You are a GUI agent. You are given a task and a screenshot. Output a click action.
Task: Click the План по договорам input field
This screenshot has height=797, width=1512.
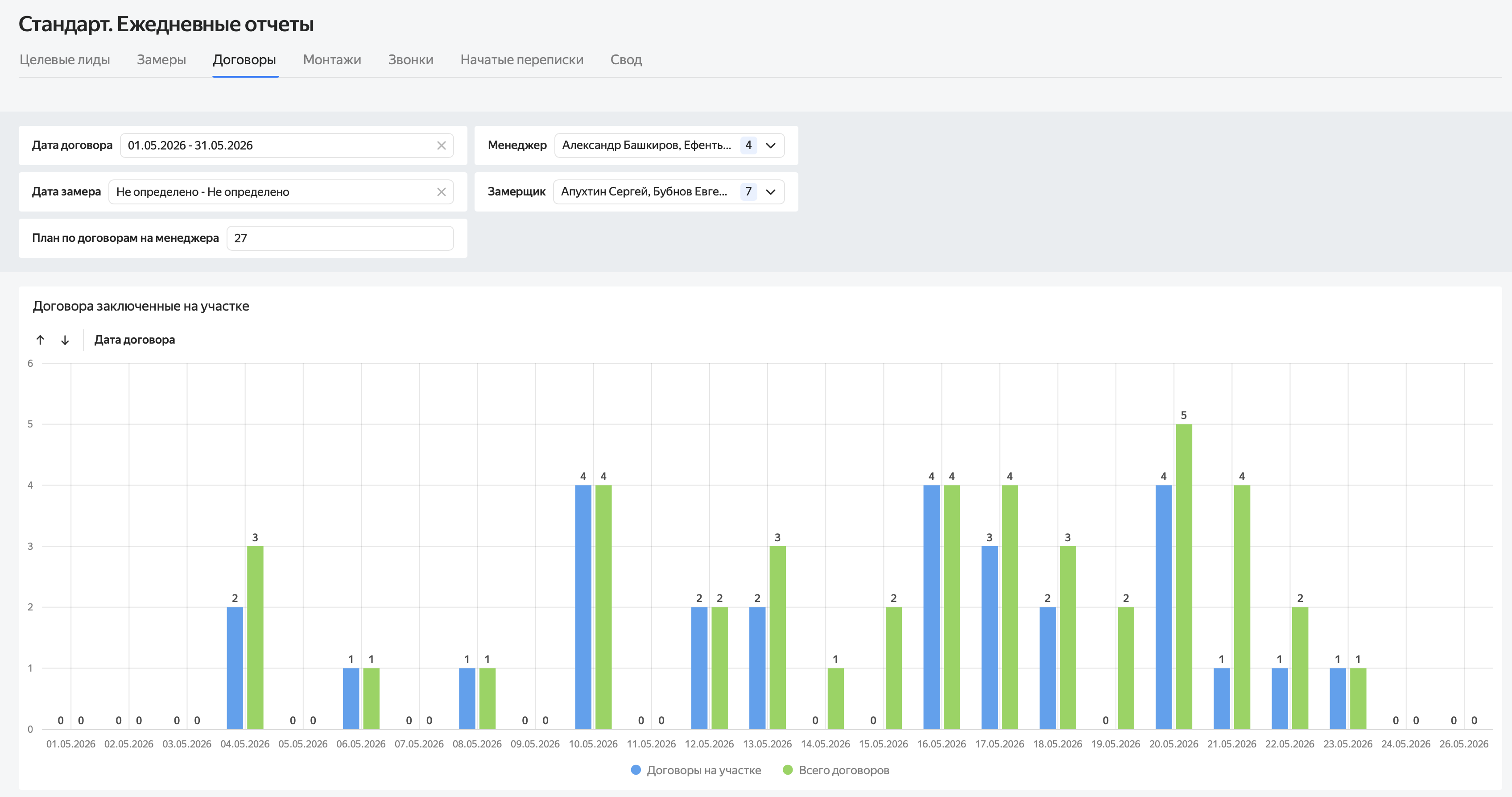(340, 238)
